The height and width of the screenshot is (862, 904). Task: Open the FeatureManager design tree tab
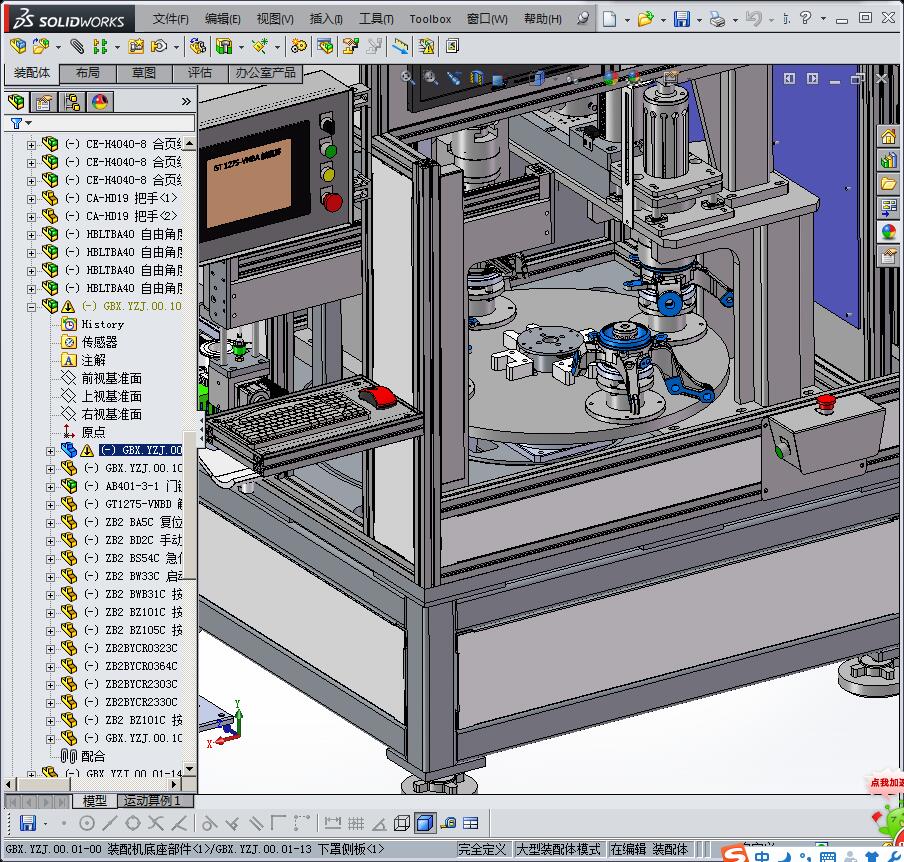17,101
